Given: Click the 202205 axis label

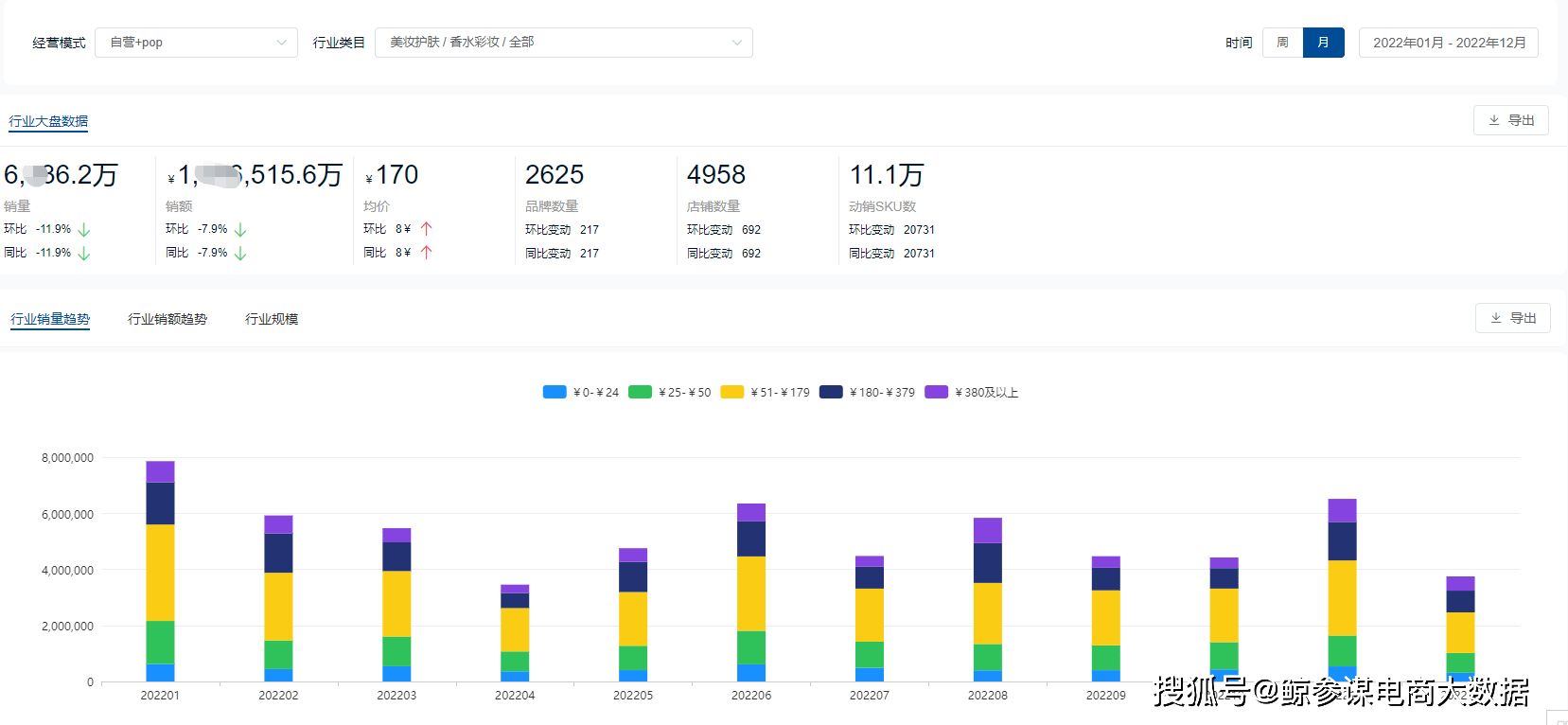Looking at the screenshot, I should 633,696.
